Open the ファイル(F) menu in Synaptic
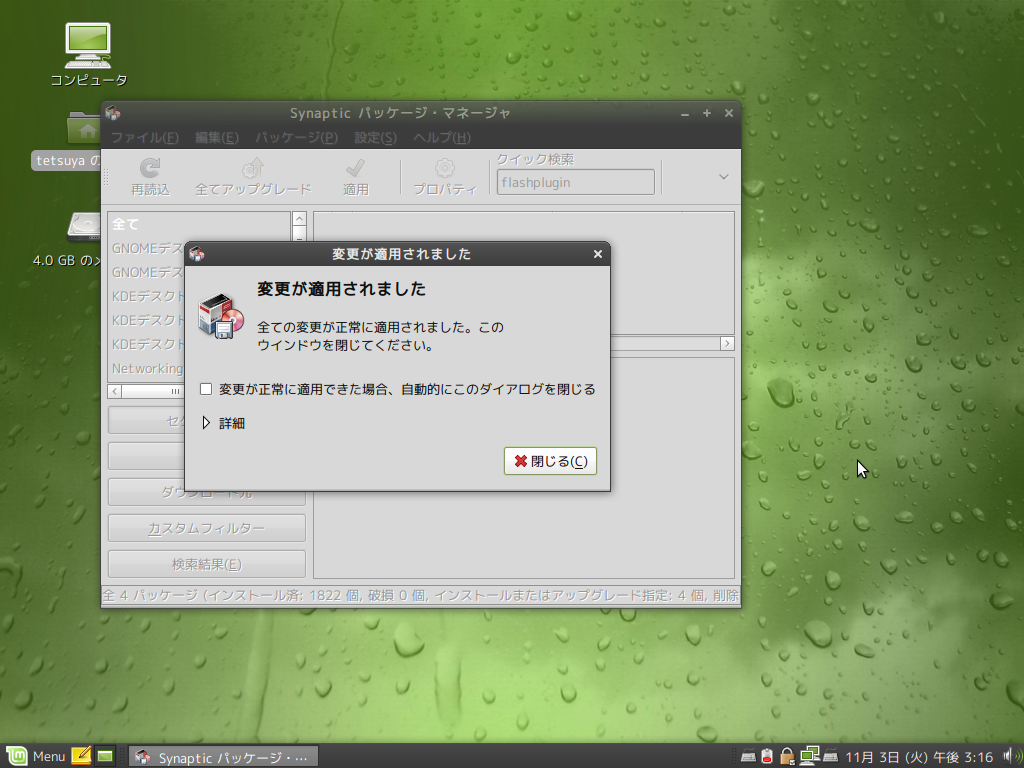 [x=144, y=137]
